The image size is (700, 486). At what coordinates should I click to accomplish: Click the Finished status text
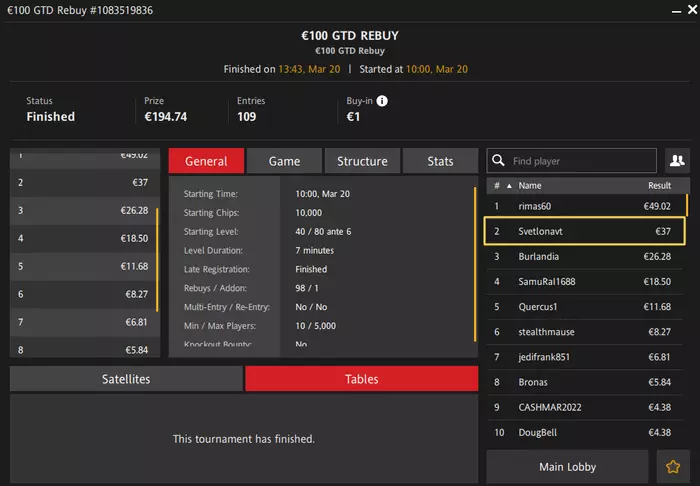[50, 117]
